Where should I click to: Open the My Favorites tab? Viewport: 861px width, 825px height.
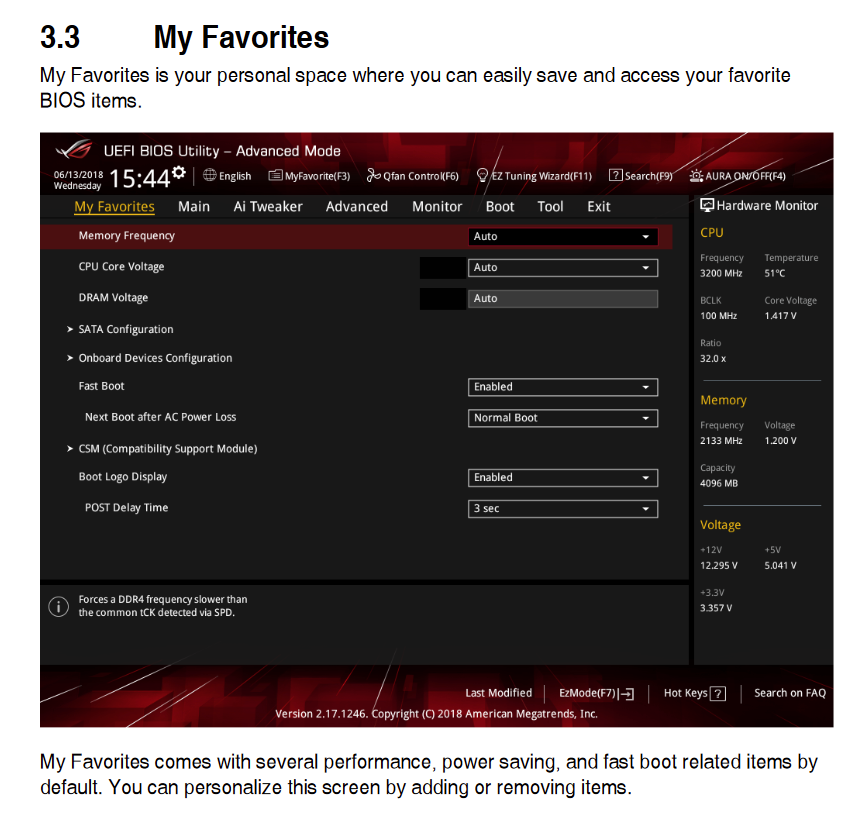pos(114,207)
